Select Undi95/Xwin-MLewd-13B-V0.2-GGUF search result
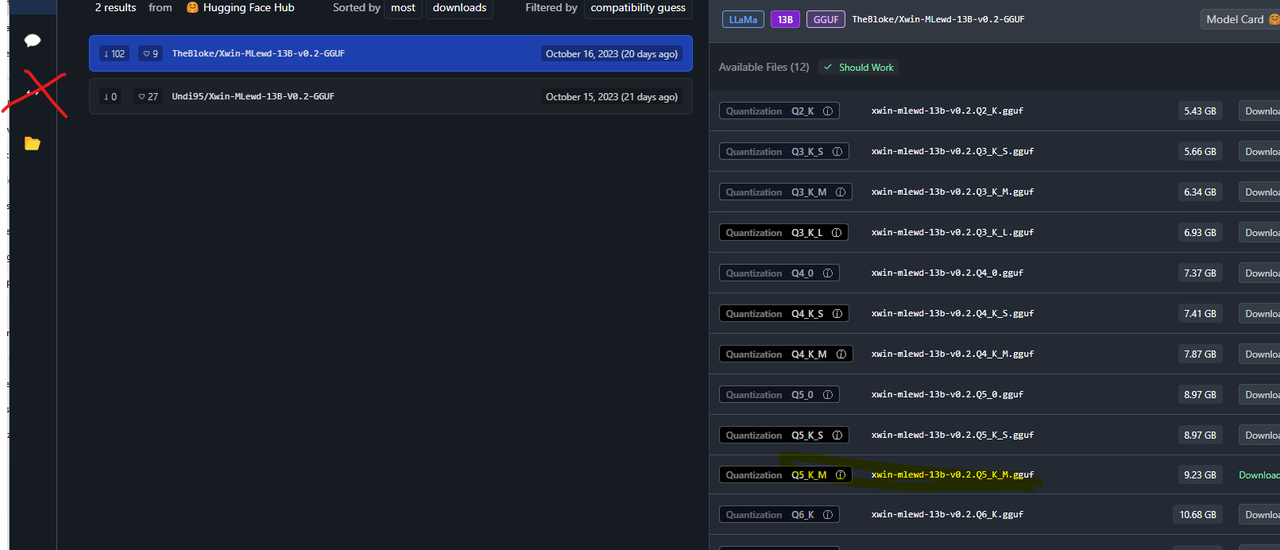 [390, 97]
